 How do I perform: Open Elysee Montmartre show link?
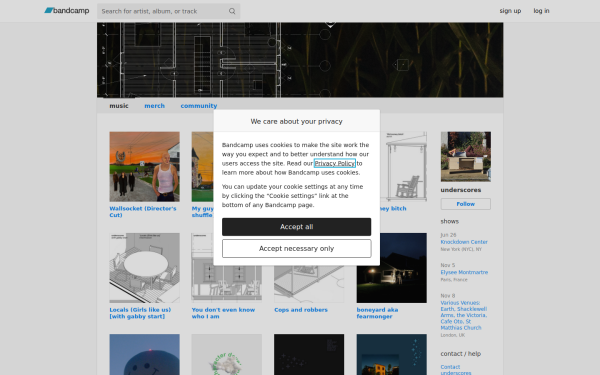pyautogui.click(x=464, y=272)
